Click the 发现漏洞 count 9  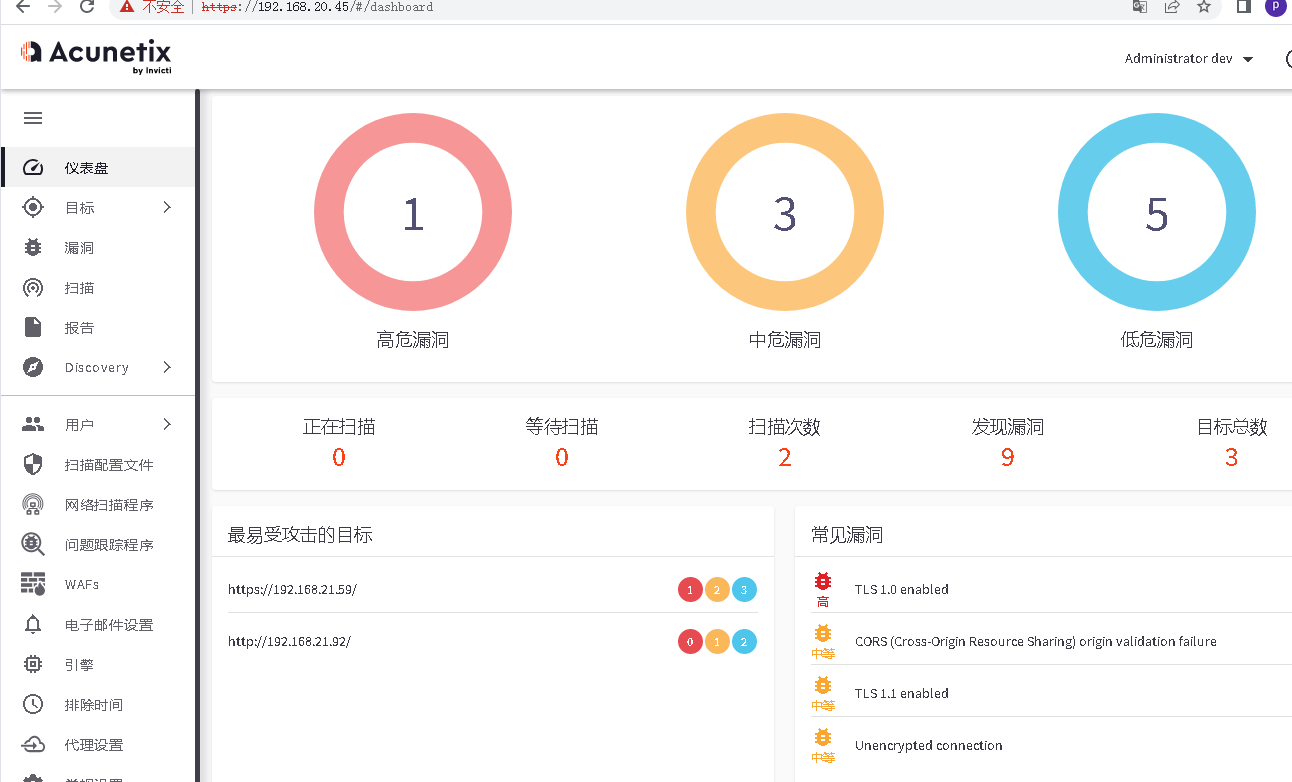[x=1007, y=457]
